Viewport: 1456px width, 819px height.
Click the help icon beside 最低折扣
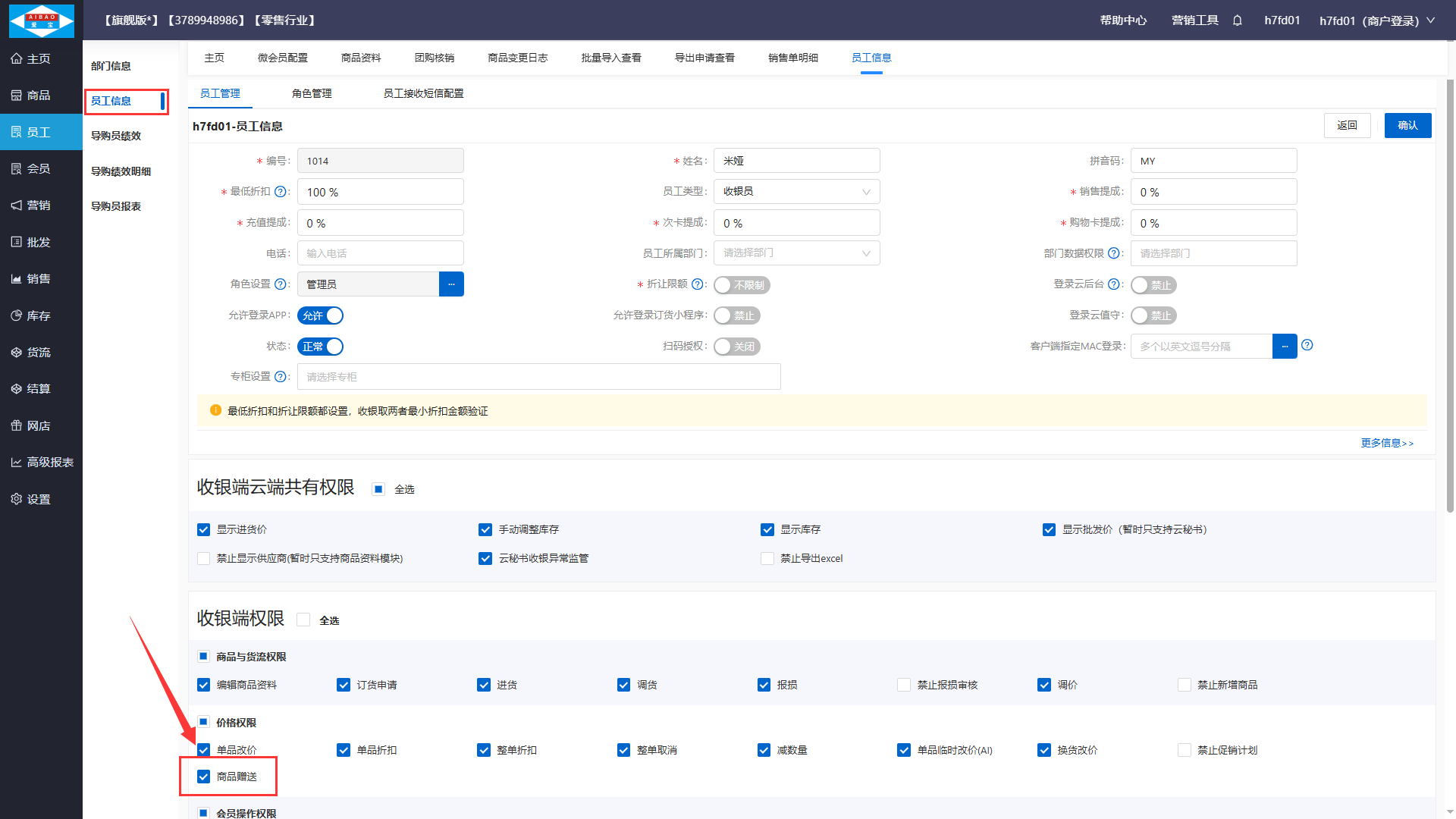coord(281,192)
